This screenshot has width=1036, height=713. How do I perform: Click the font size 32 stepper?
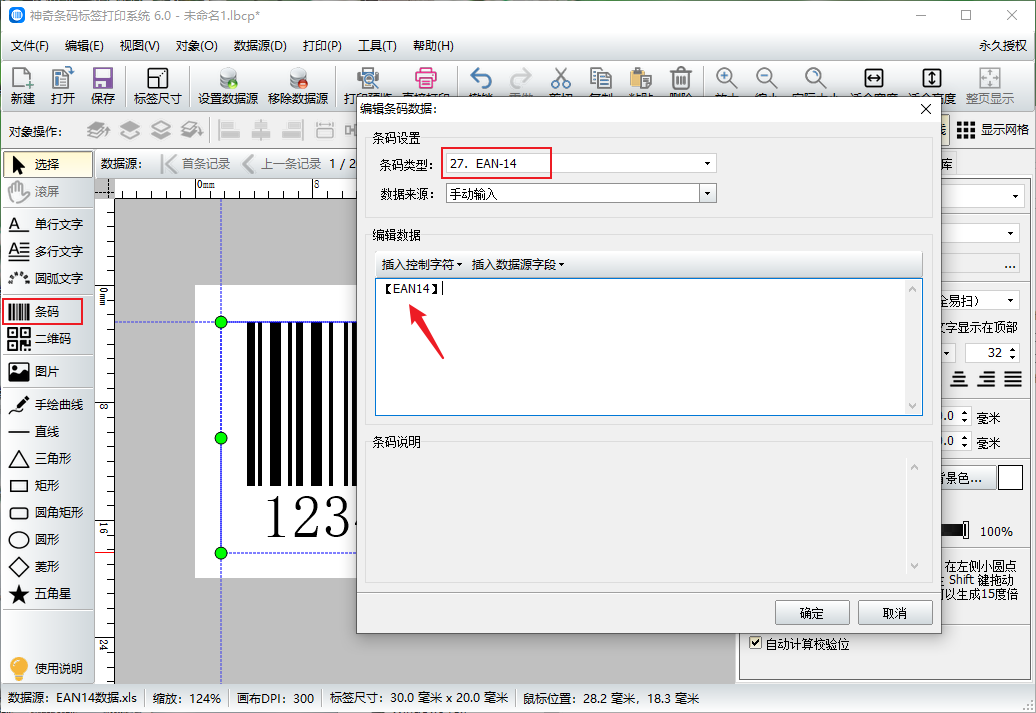tap(1012, 353)
